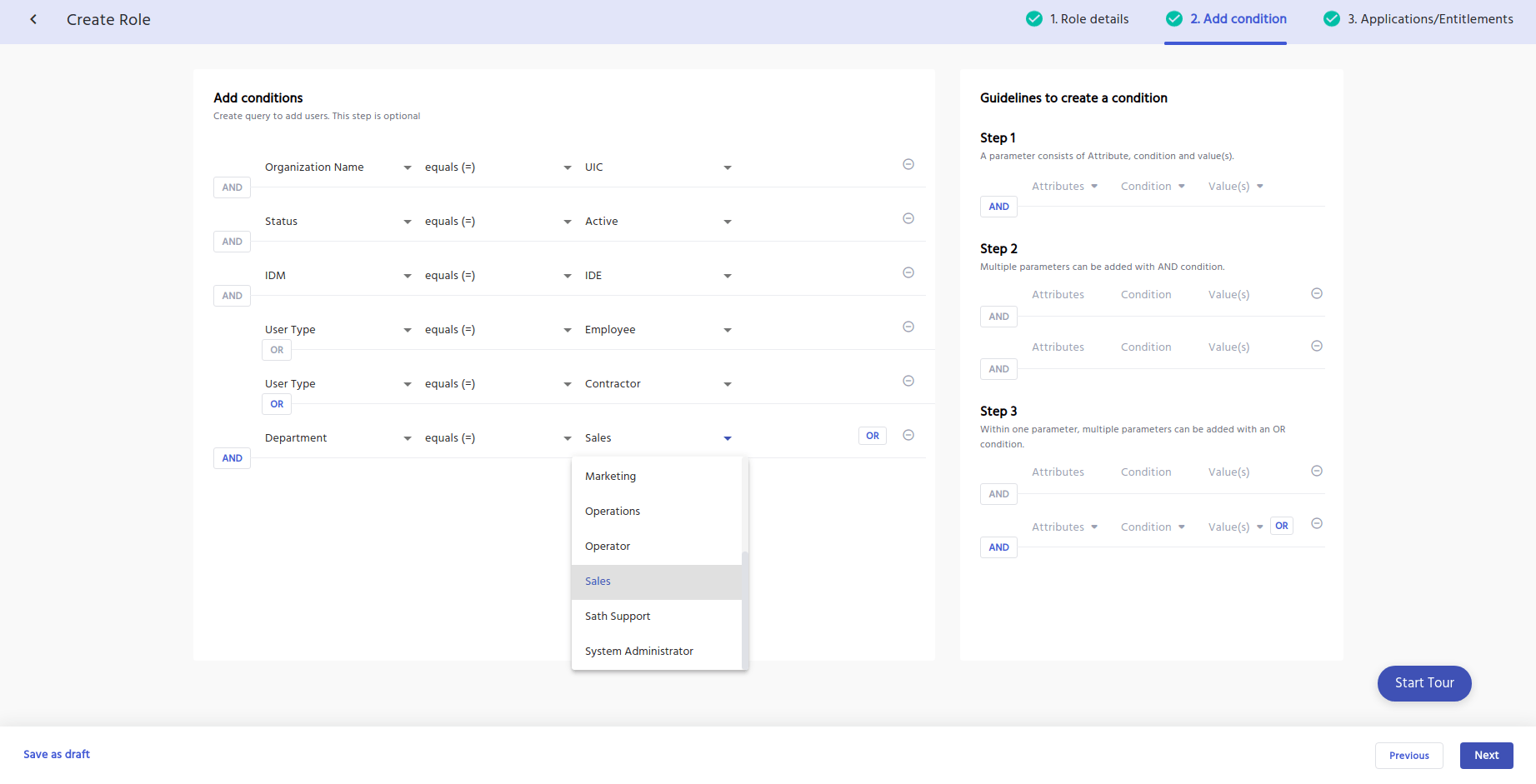Expand the Organization Name attribute dropdown
This screenshot has height=784, width=1536.
point(407,167)
